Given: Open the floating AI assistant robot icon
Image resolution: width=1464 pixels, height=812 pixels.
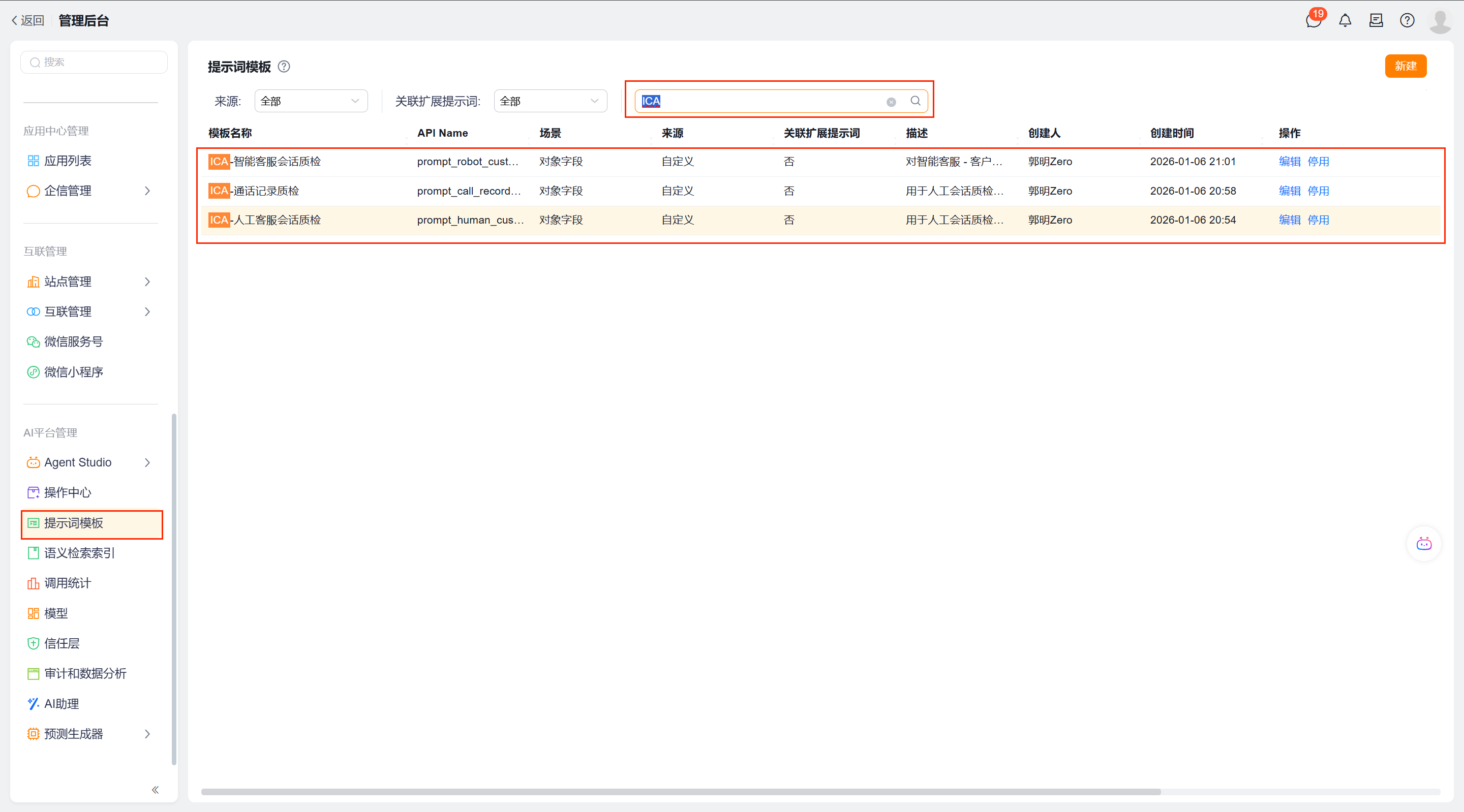Looking at the screenshot, I should click(1424, 544).
